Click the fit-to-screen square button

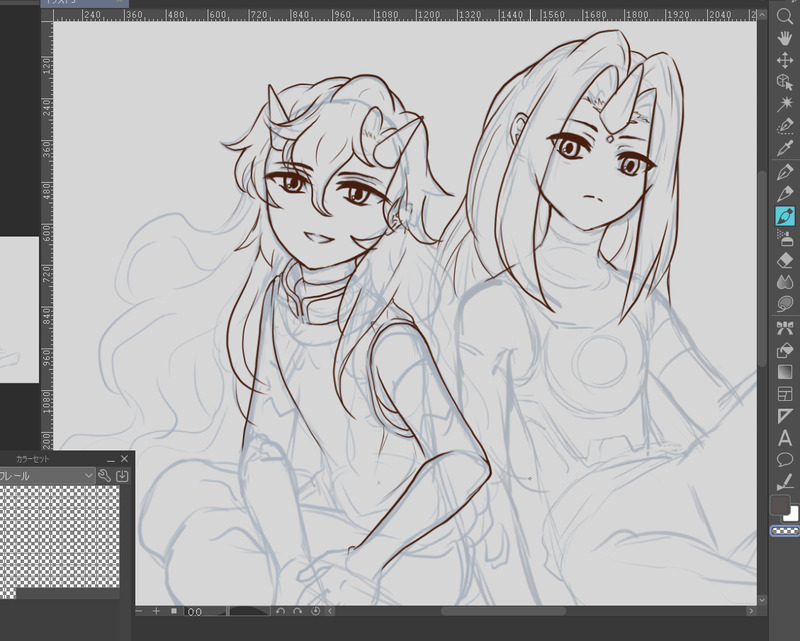[174, 611]
